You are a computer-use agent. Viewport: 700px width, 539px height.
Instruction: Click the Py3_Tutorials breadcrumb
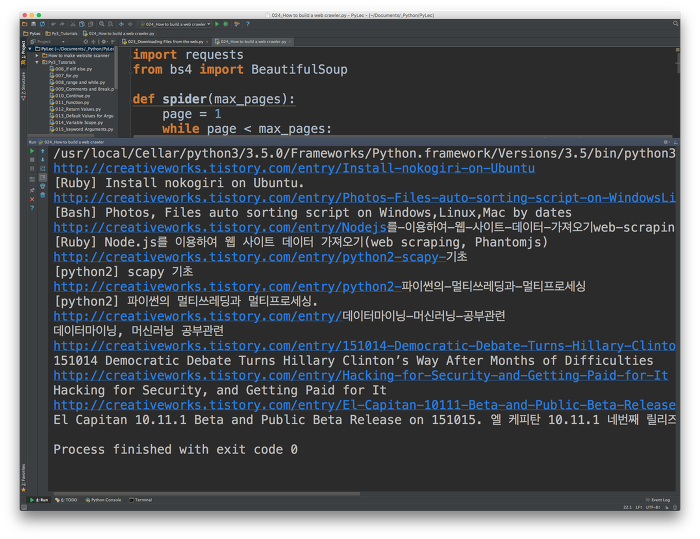[62, 33]
